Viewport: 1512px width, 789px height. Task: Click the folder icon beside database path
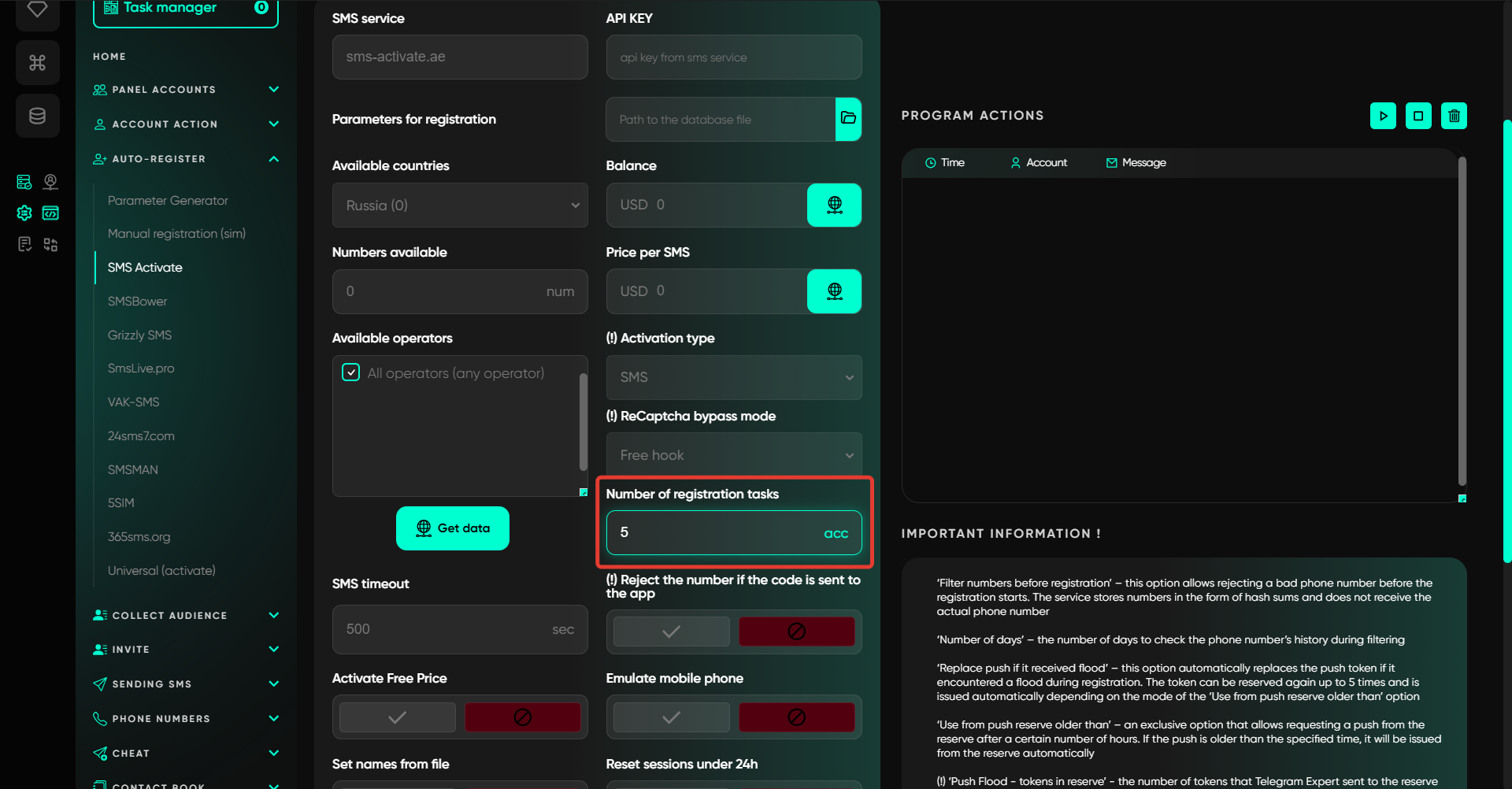pos(848,119)
